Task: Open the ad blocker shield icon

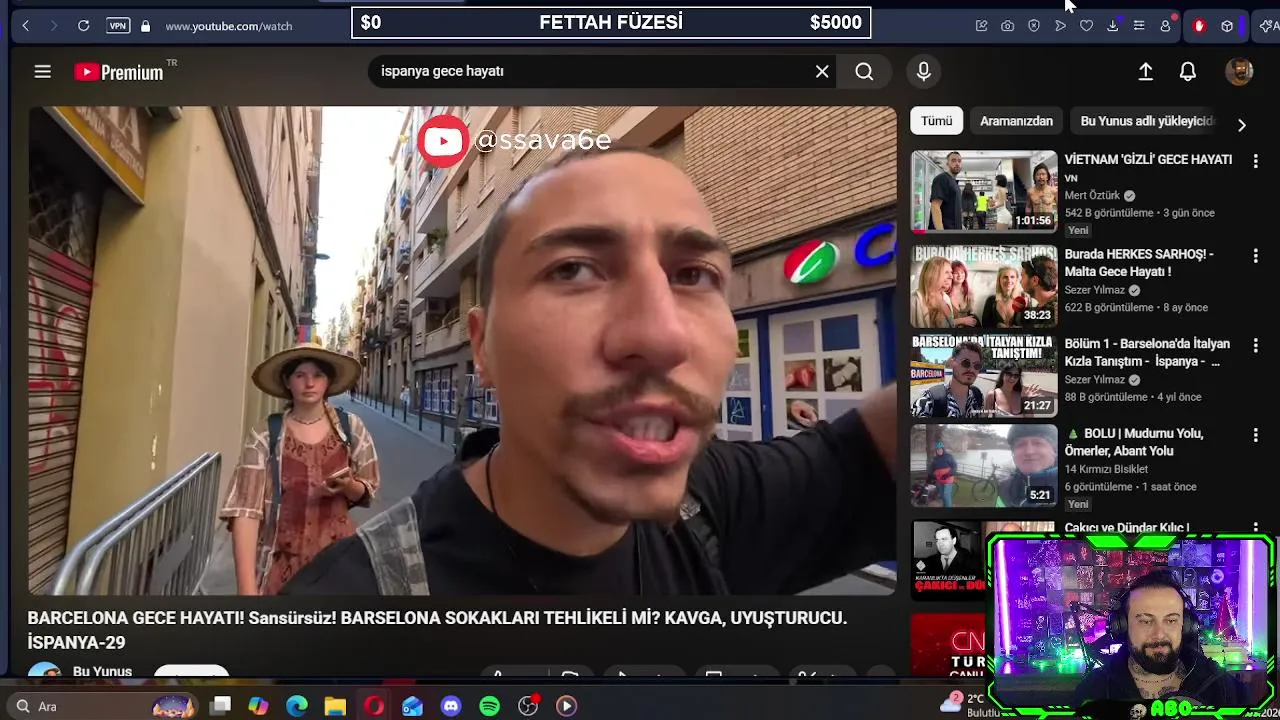Action: (x=1034, y=26)
